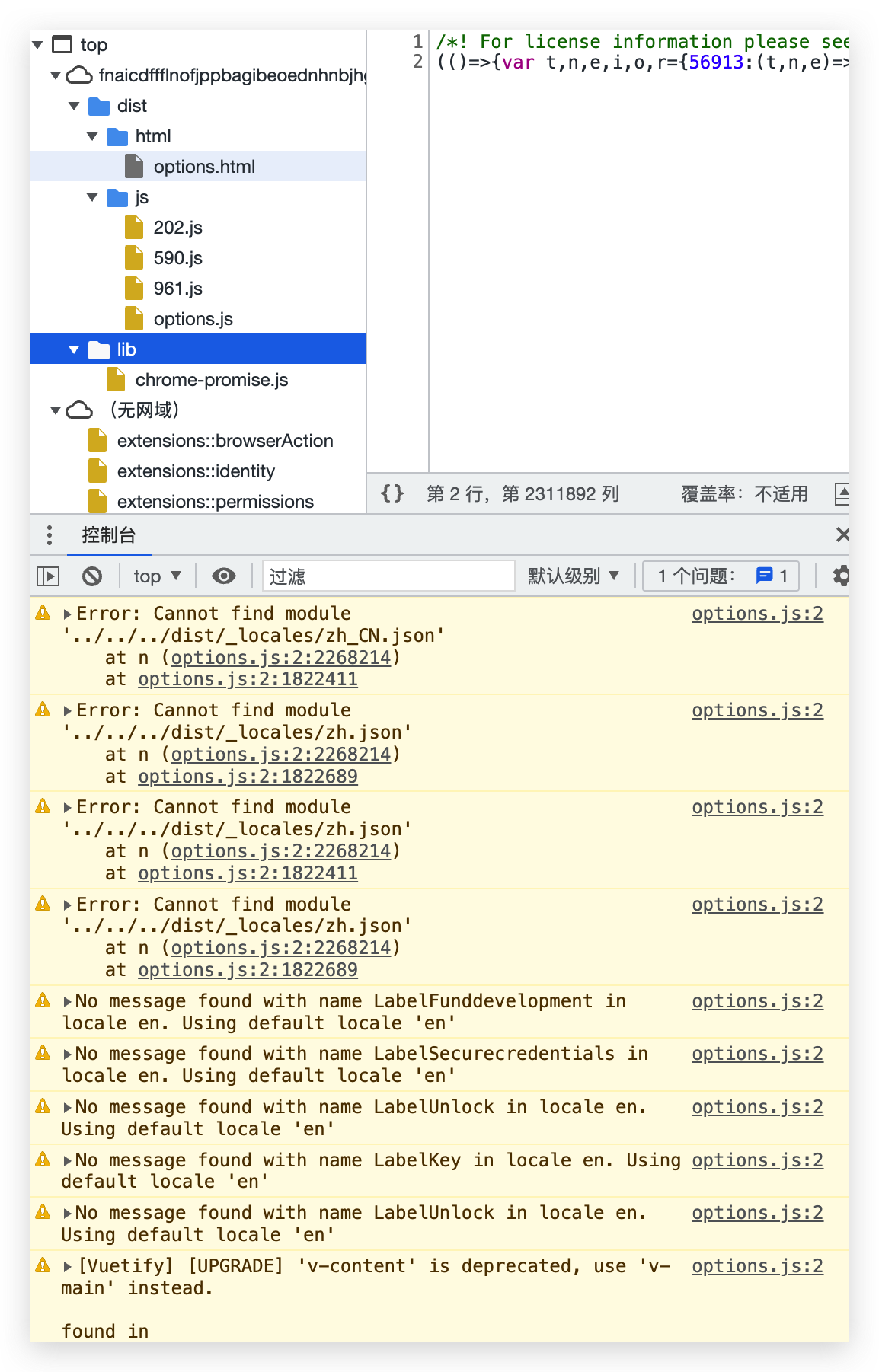Click the 202.js file icon

pyautogui.click(x=134, y=227)
